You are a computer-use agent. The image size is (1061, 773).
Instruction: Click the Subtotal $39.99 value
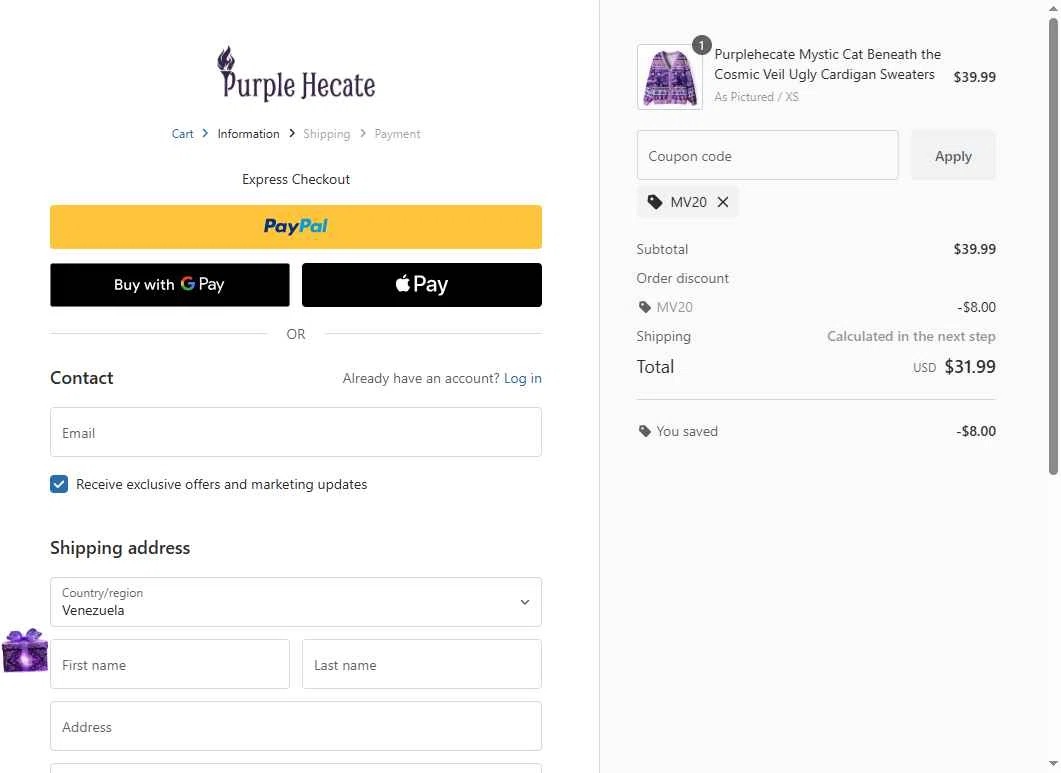974,249
